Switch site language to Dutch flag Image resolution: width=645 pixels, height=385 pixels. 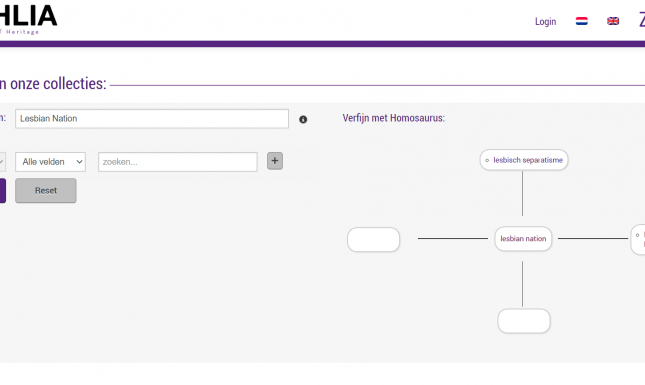coord(582,21)
